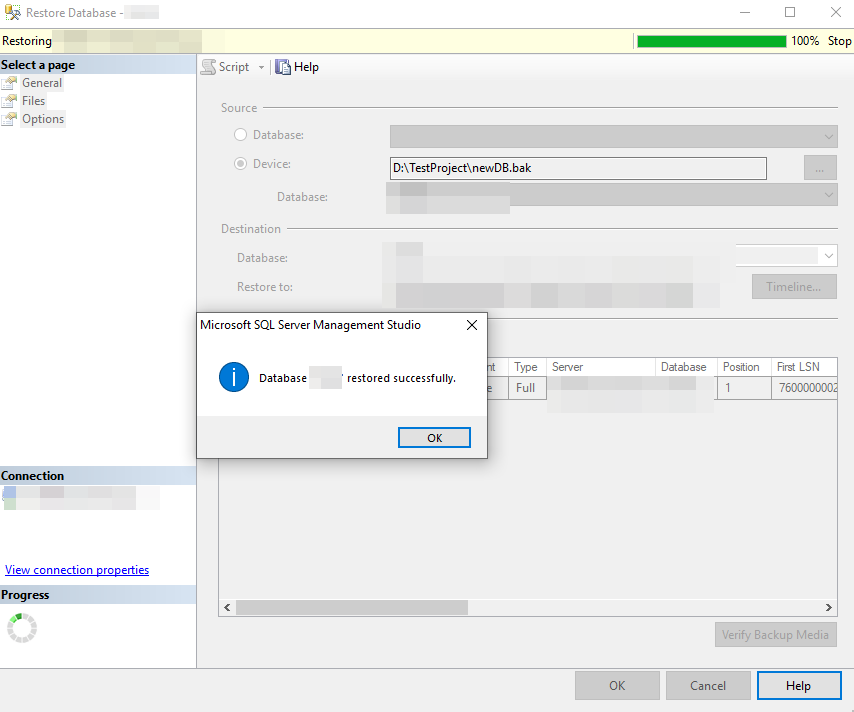Open the Options page
Viewport: 854px width, 712px height.
pyautogui.click(x=43, y=119)
